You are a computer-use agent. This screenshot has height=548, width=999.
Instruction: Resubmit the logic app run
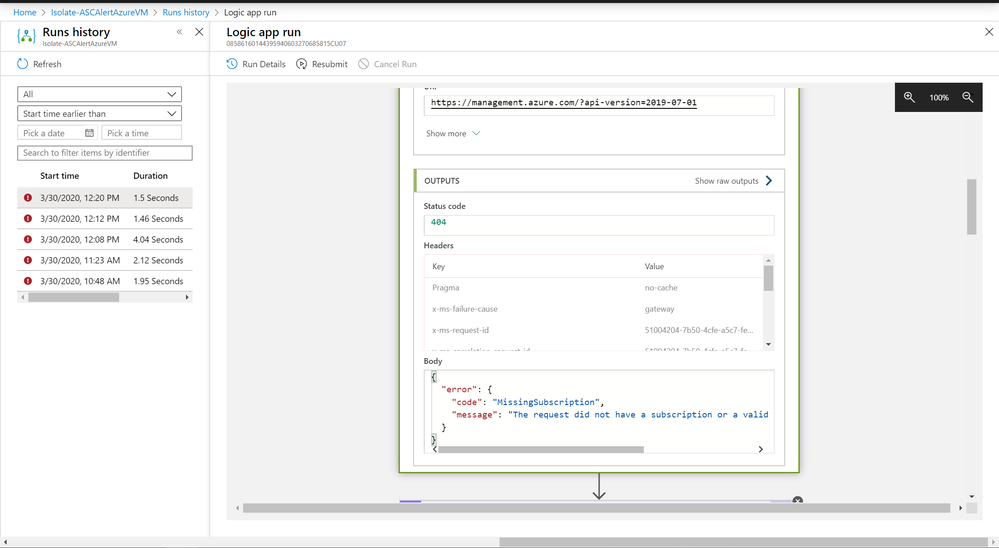click(322, 64)
